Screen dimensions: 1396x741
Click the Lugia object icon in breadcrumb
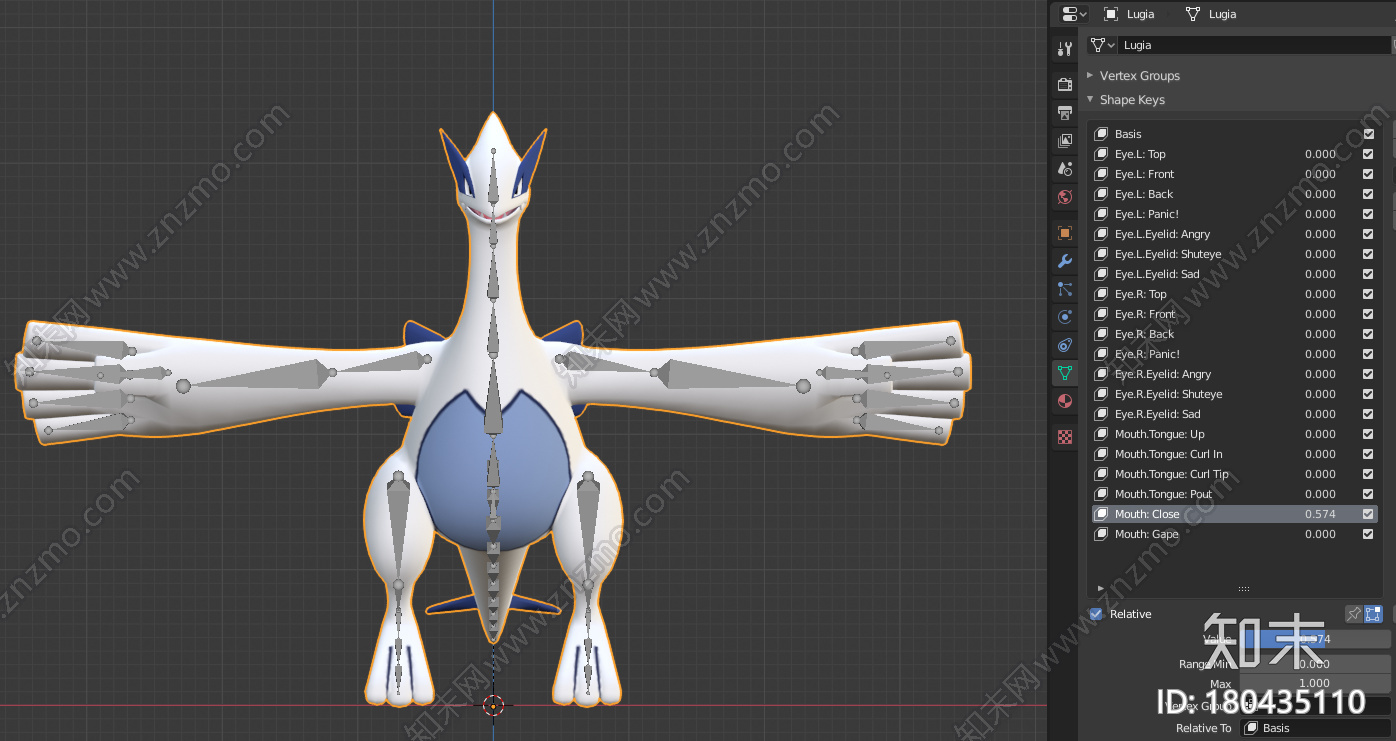point(1111,14)
